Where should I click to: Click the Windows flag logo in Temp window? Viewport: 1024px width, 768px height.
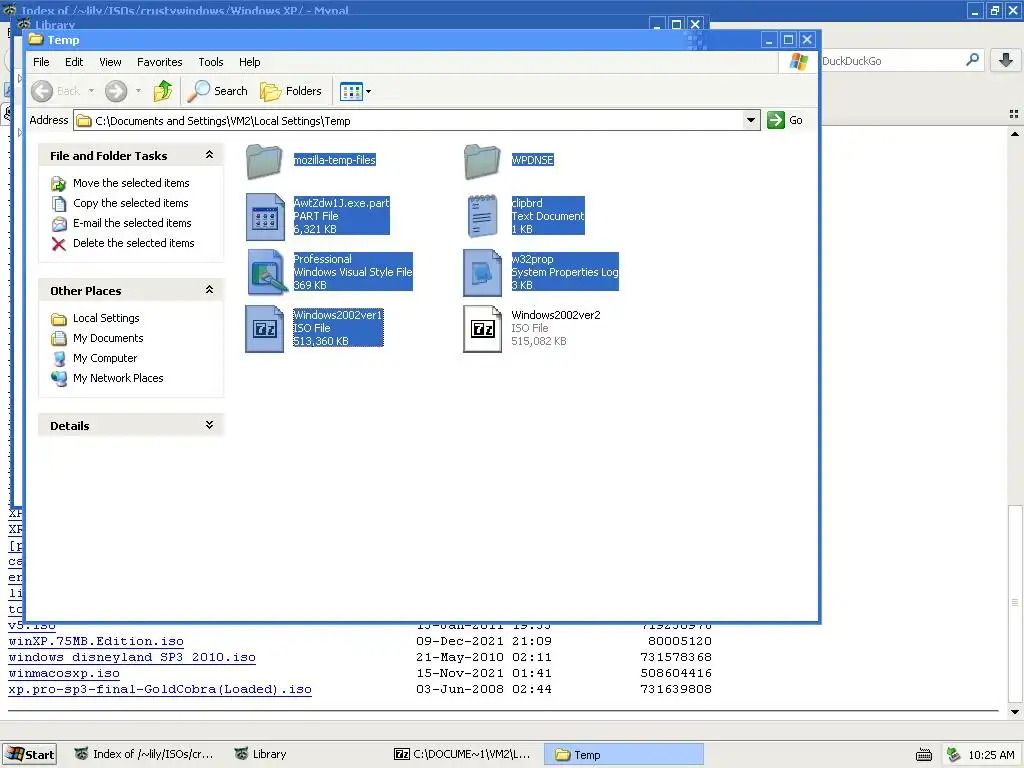[798, 61]
